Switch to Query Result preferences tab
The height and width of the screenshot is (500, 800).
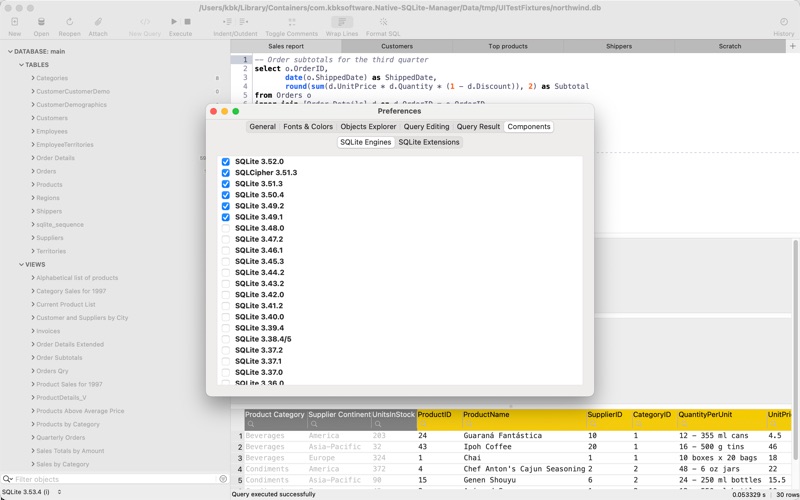[478, 127]
